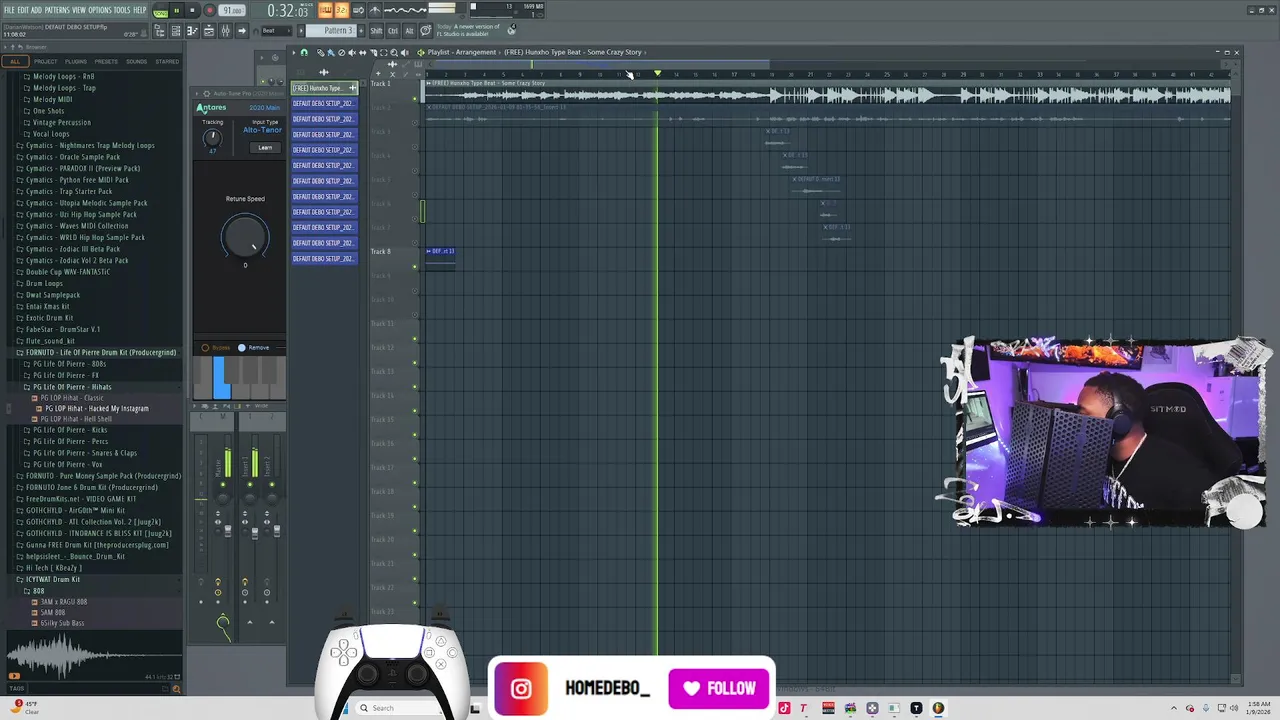The image size is (1280, 720).
Task: Select the Bypass radio option in Auto-Tune
Action: pos(216,347)
